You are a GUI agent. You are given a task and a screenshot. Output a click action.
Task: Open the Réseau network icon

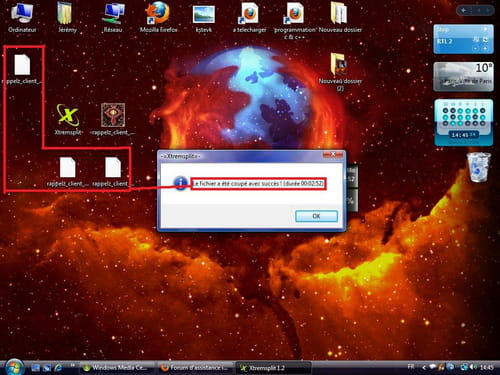pyautogui.click(x=113, y=17)
